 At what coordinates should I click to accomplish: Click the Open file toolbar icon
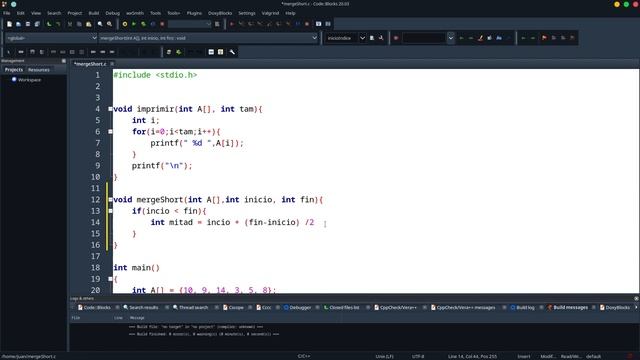tap(18, 24)
